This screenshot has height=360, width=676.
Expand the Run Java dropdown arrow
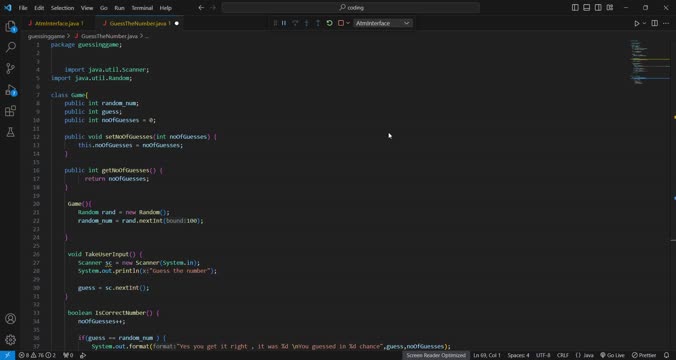point(645,23)
